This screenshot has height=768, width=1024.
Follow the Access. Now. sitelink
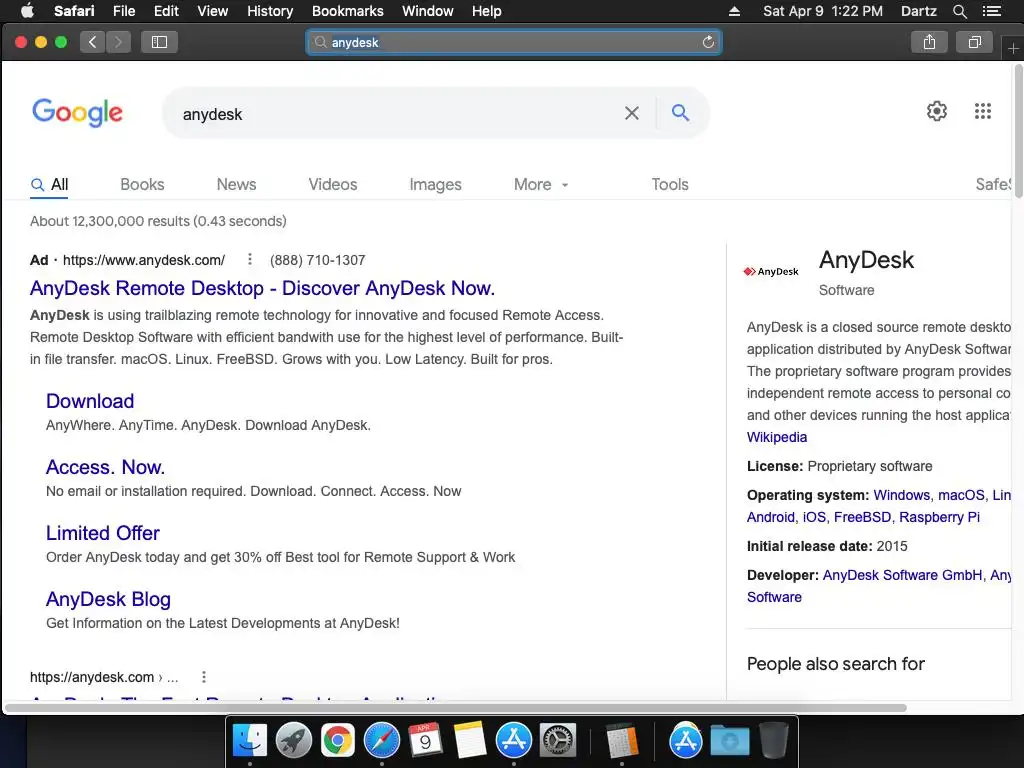pos(105,467)
